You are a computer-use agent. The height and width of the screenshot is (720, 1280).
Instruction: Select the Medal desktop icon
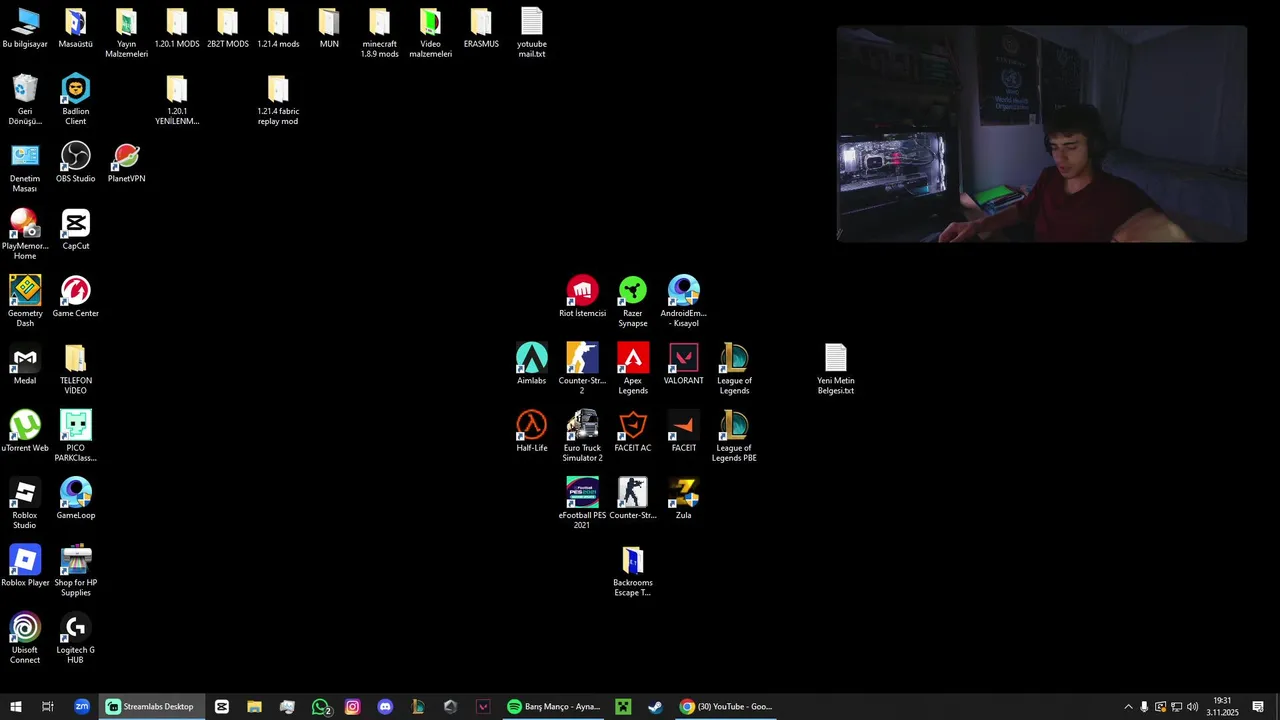click(25, 364)
